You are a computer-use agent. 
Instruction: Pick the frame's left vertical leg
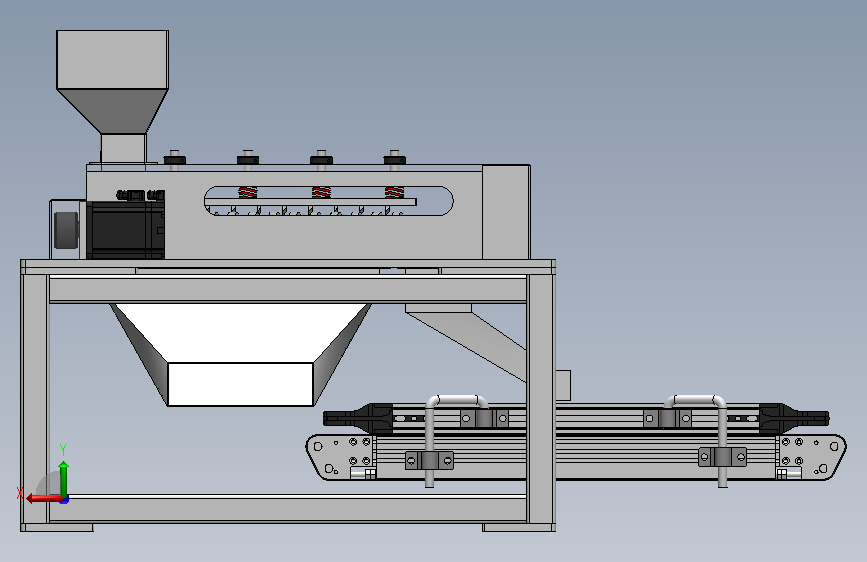point(35,398)
